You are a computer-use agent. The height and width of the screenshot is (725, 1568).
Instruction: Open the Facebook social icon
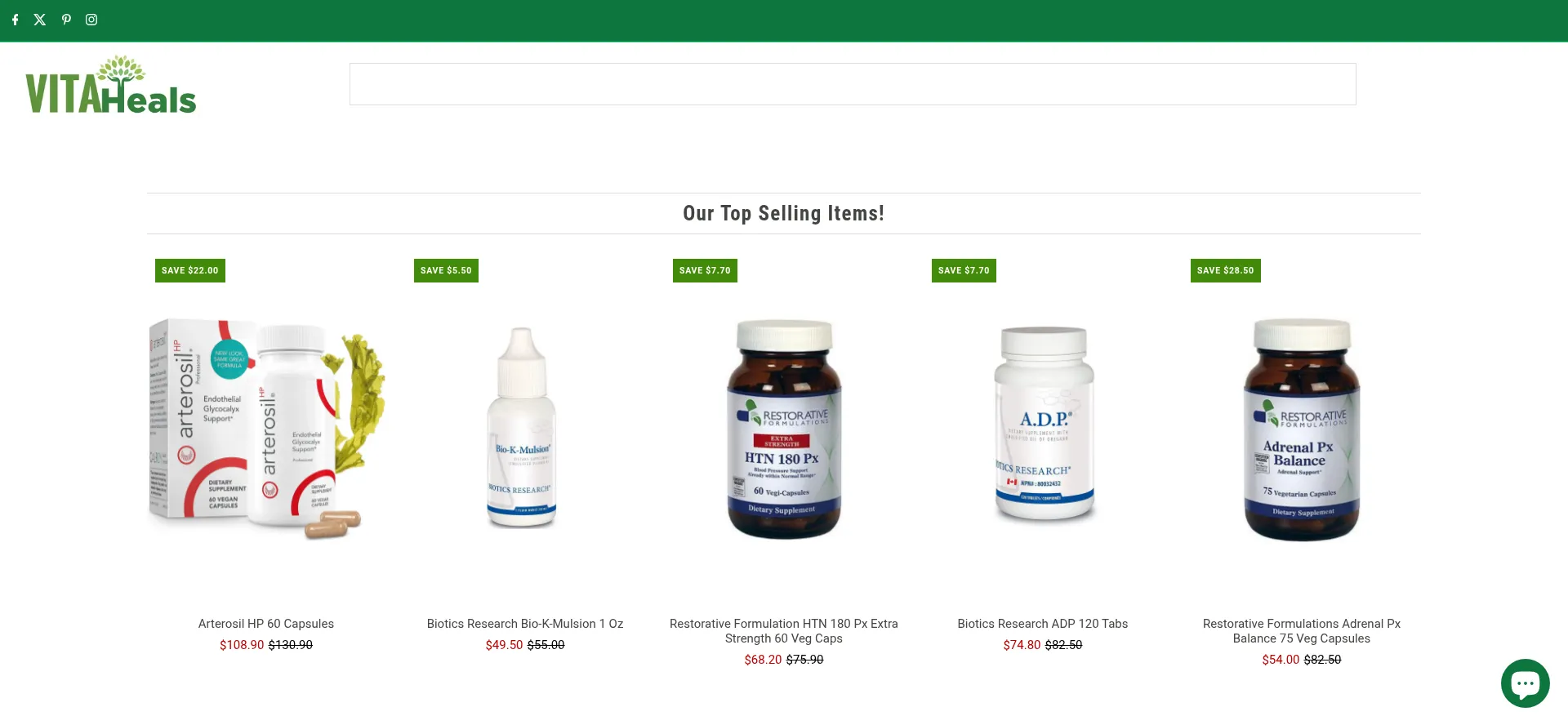coord(15,20)
